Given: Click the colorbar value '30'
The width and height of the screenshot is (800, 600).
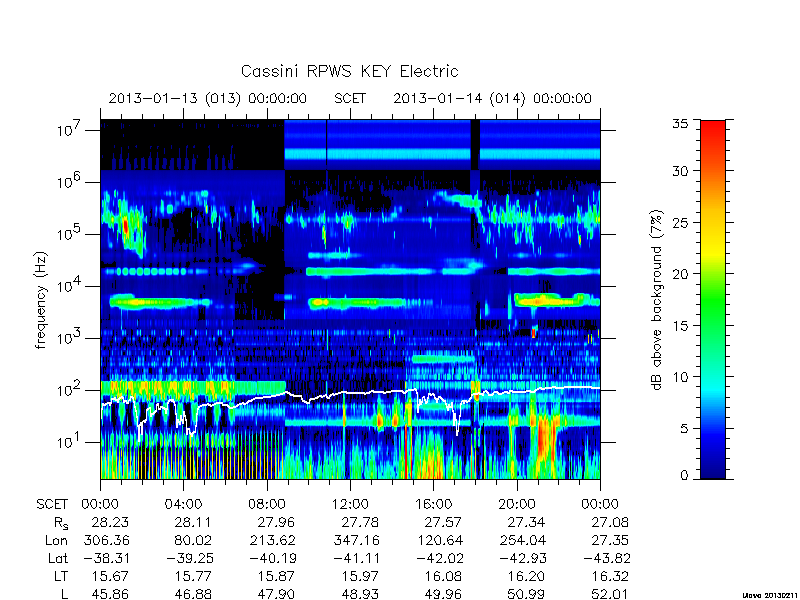Looking at the screenshot, I should pos(680,171).
